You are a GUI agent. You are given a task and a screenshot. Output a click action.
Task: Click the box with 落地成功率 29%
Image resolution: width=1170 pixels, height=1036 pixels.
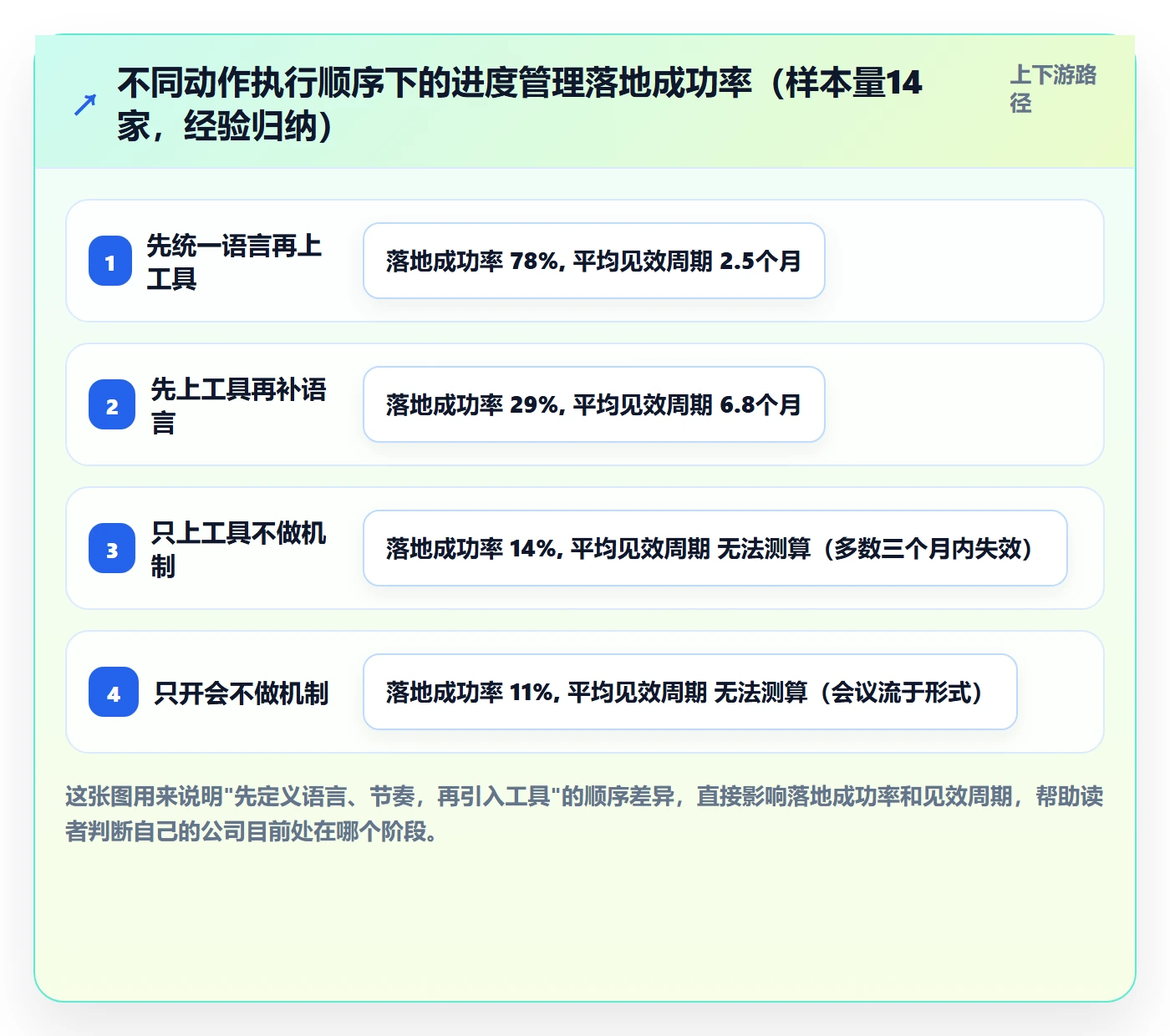tap(594, 404)
